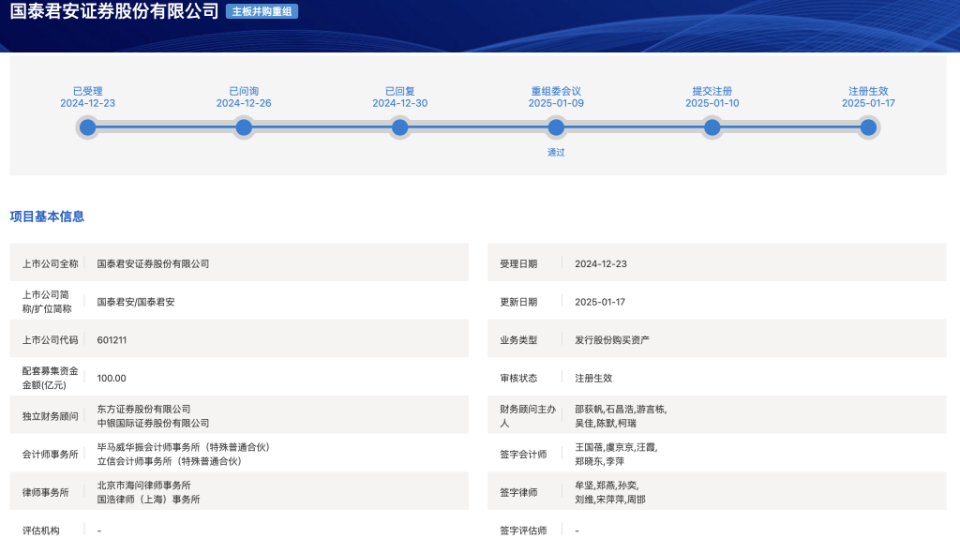Click the 评估机构 field label
The width and height of the screenshot is (960, 553).
click(x=41, y=531)
